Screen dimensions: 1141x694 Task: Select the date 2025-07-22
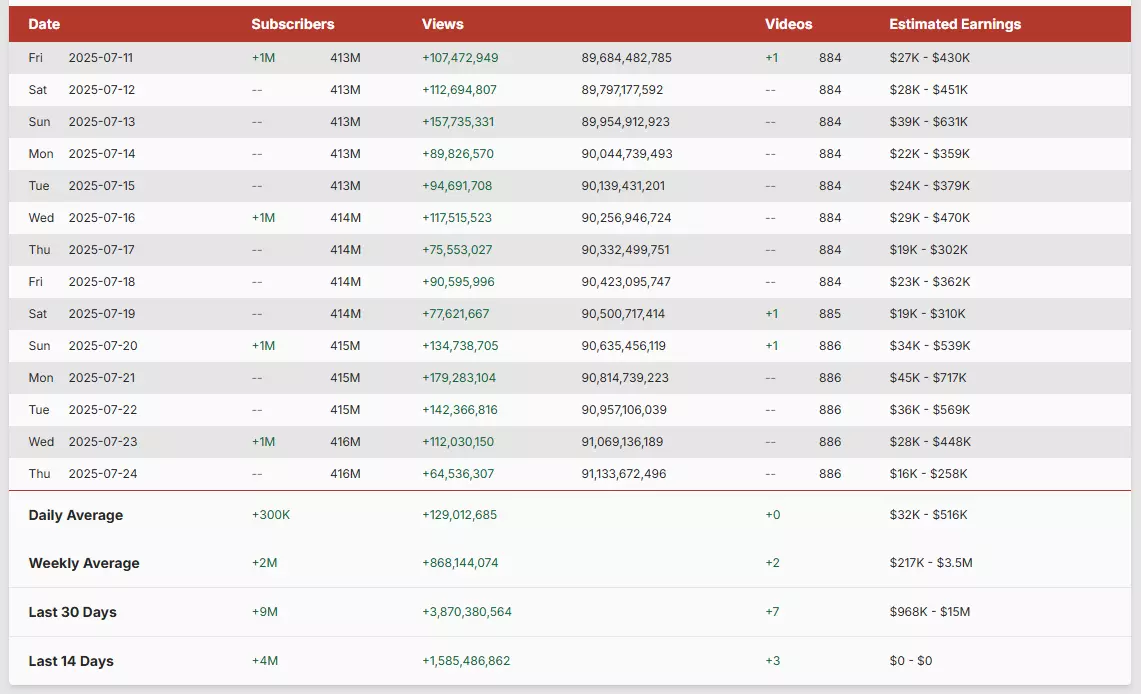click(x=103, y=410)
